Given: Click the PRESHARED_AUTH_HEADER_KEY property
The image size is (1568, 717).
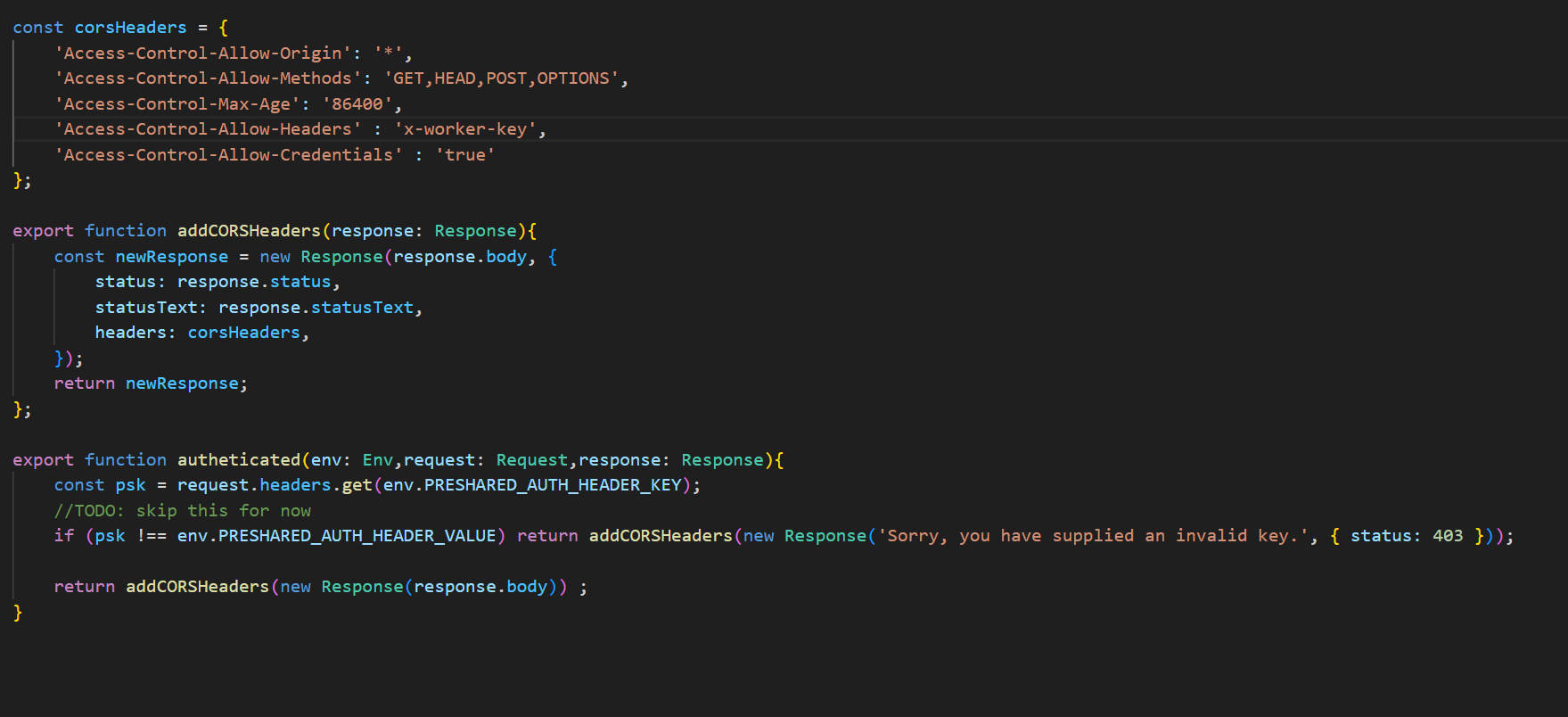Looking at the screenshot, I should [x=553, y=485].
